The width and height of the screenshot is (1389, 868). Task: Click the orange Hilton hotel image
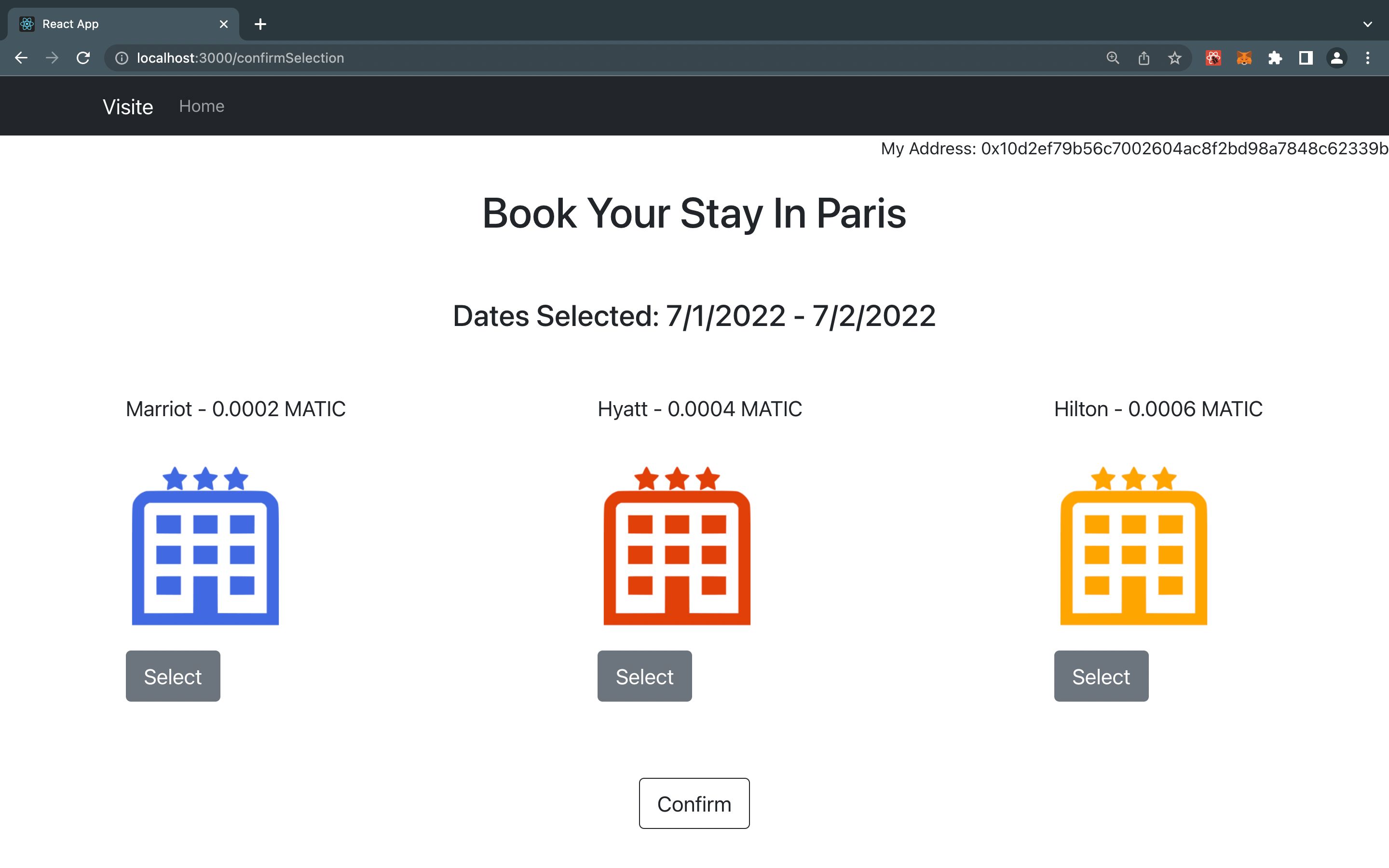1133,545
